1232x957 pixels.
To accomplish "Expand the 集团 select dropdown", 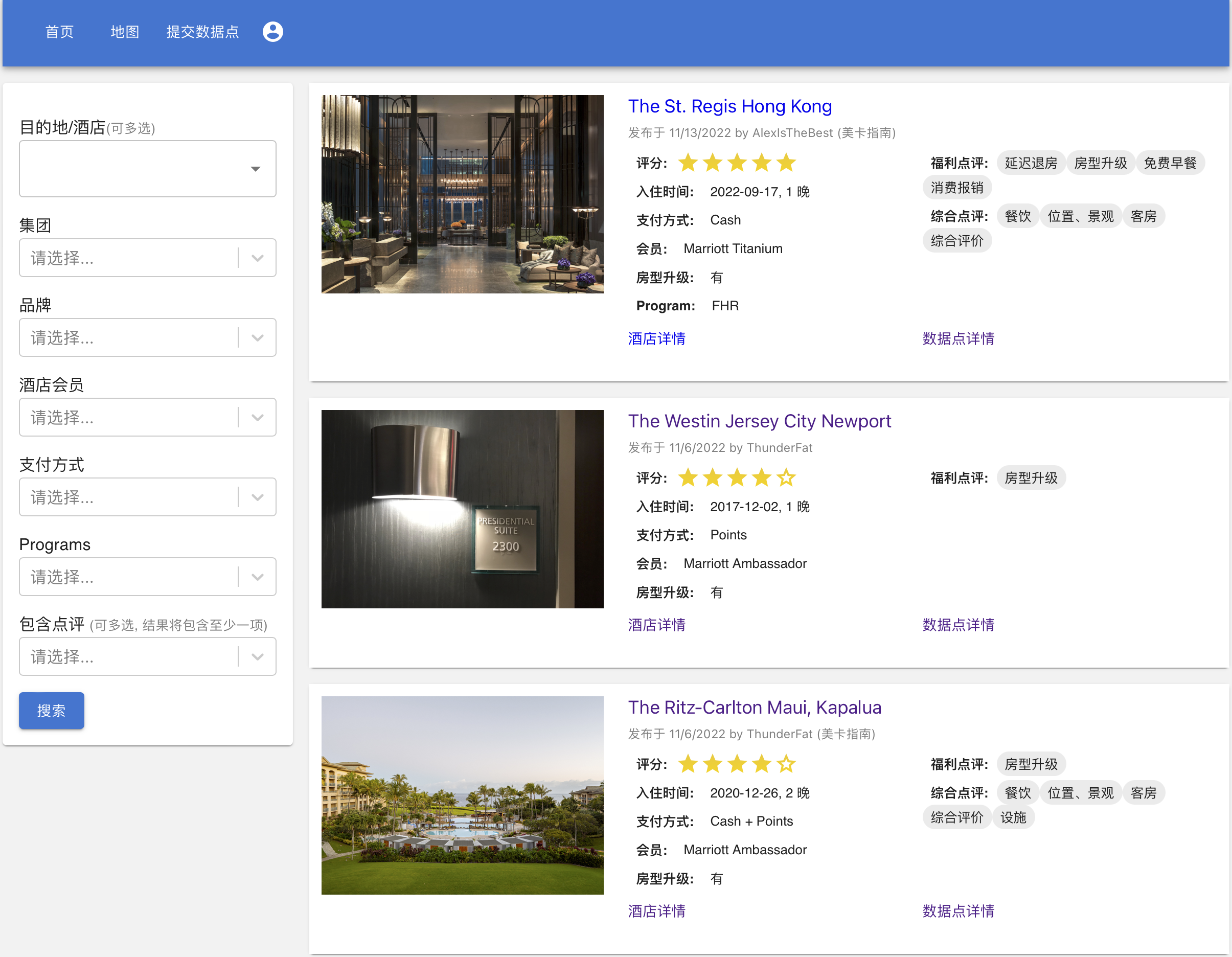I will pos(148,258).
